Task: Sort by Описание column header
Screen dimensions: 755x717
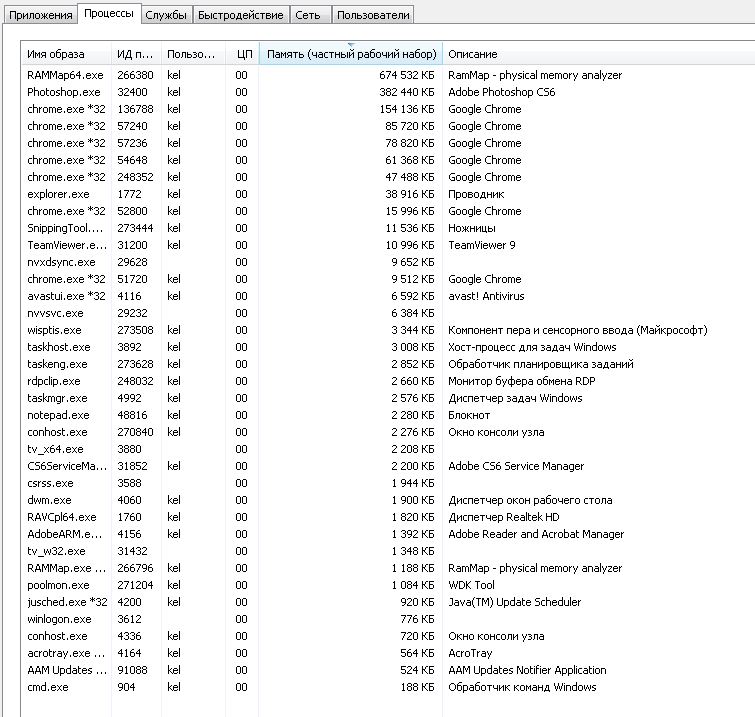Action: tap(597, 54)
